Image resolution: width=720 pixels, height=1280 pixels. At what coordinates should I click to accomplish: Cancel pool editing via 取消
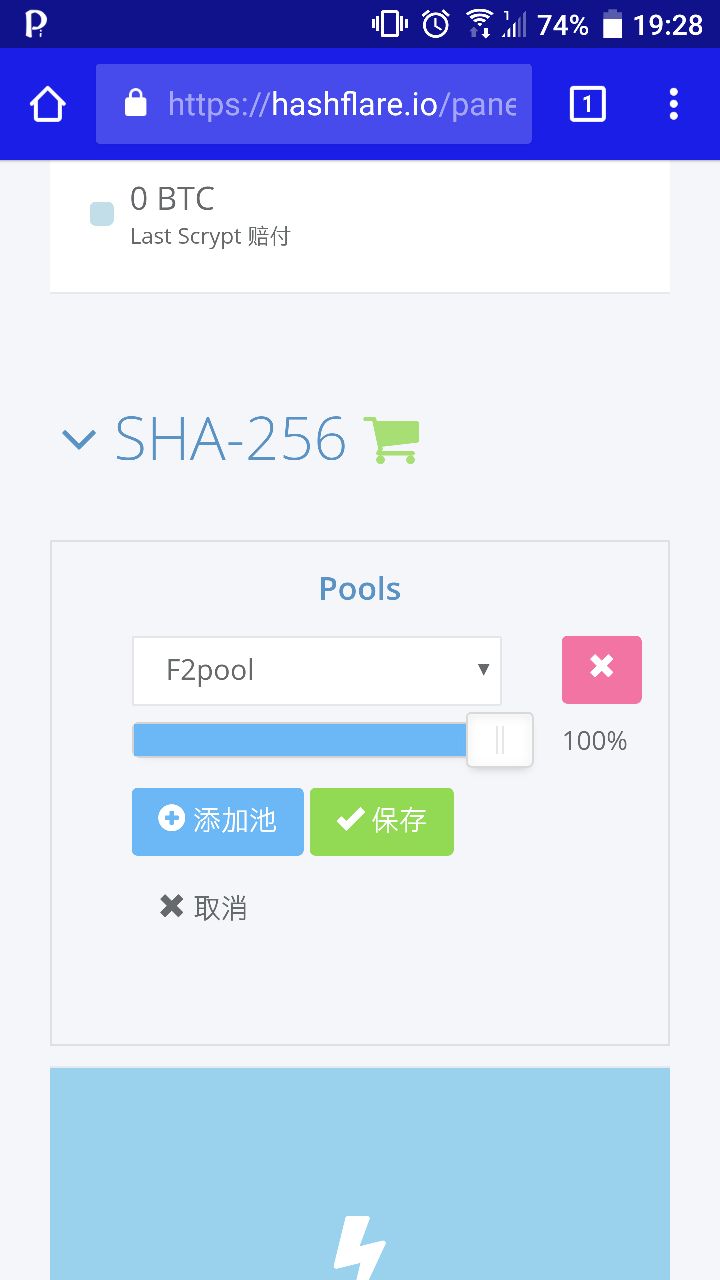(203, 908)
